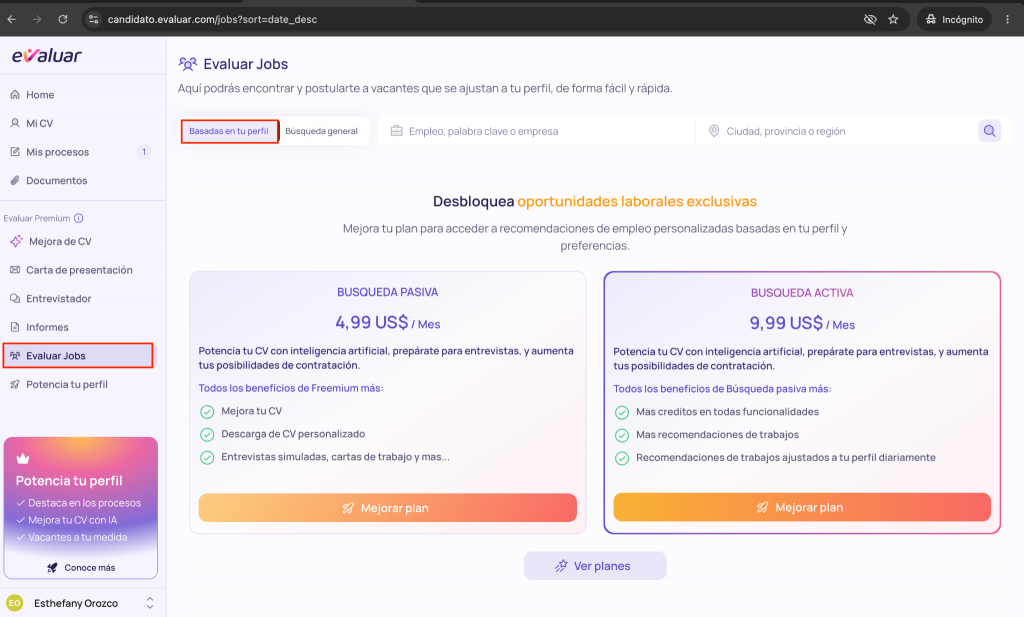1024x617 pixels.
Task: Open Home in the sidebar
Action: (x=40, y=95)
